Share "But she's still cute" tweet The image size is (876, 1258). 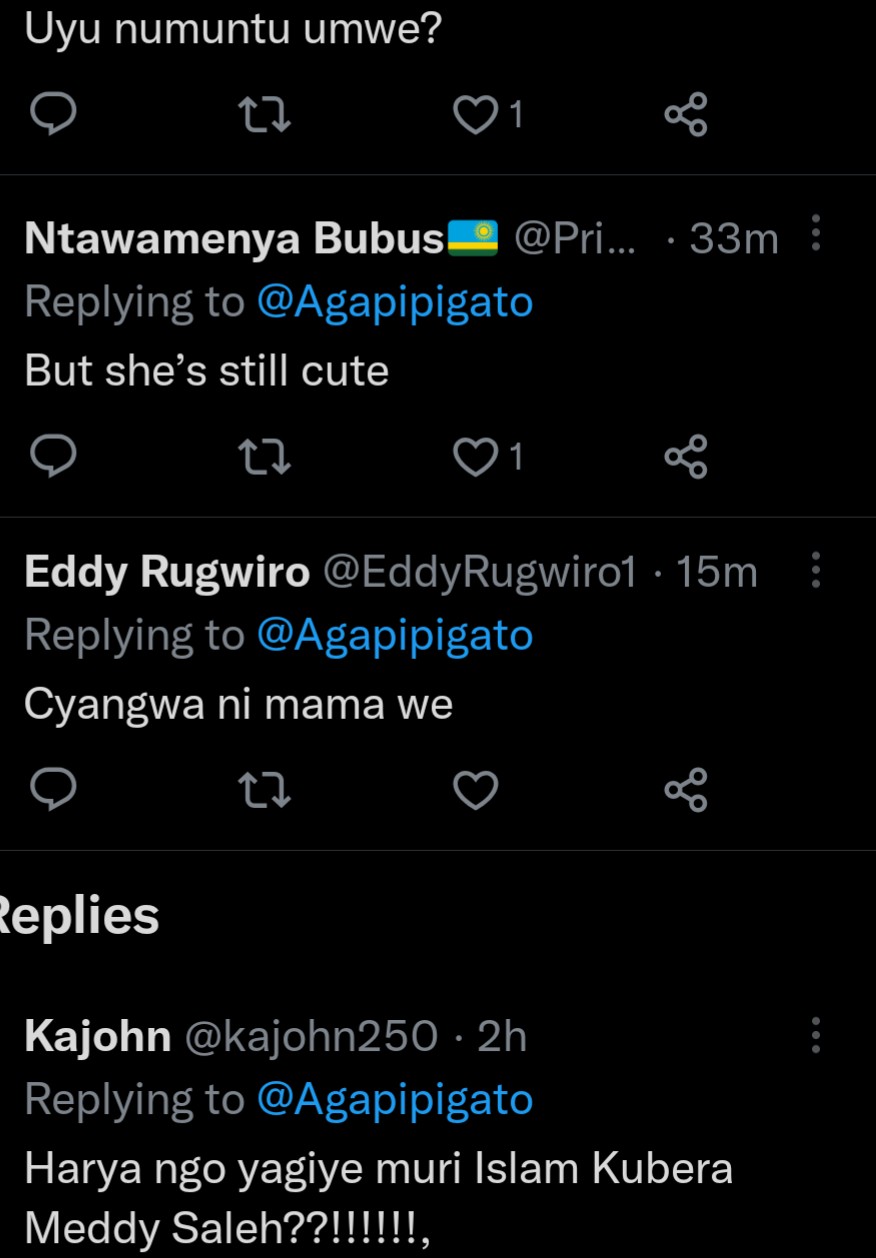(x=686, y=457)
